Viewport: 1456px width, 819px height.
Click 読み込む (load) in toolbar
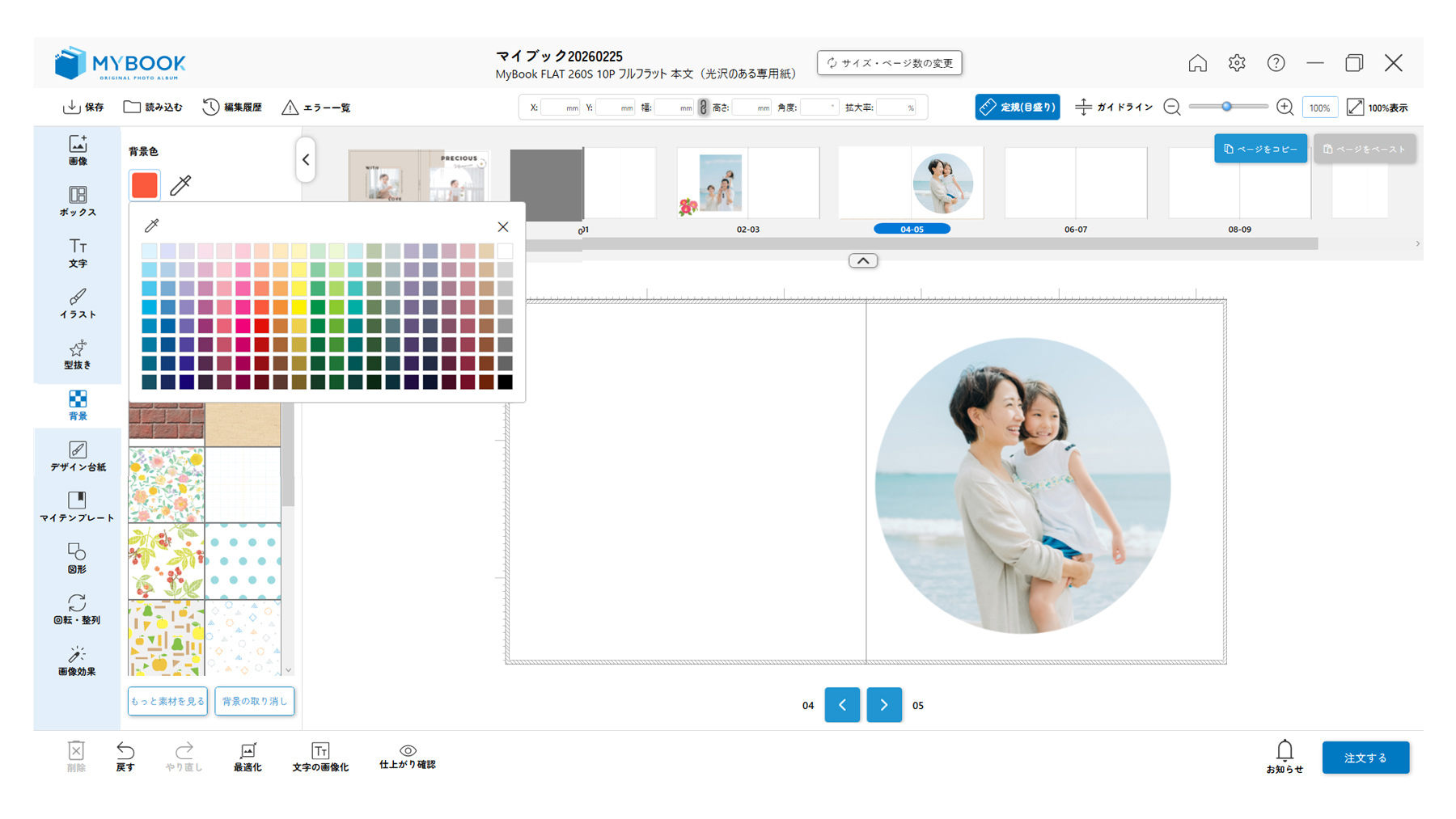click(152, 107)
